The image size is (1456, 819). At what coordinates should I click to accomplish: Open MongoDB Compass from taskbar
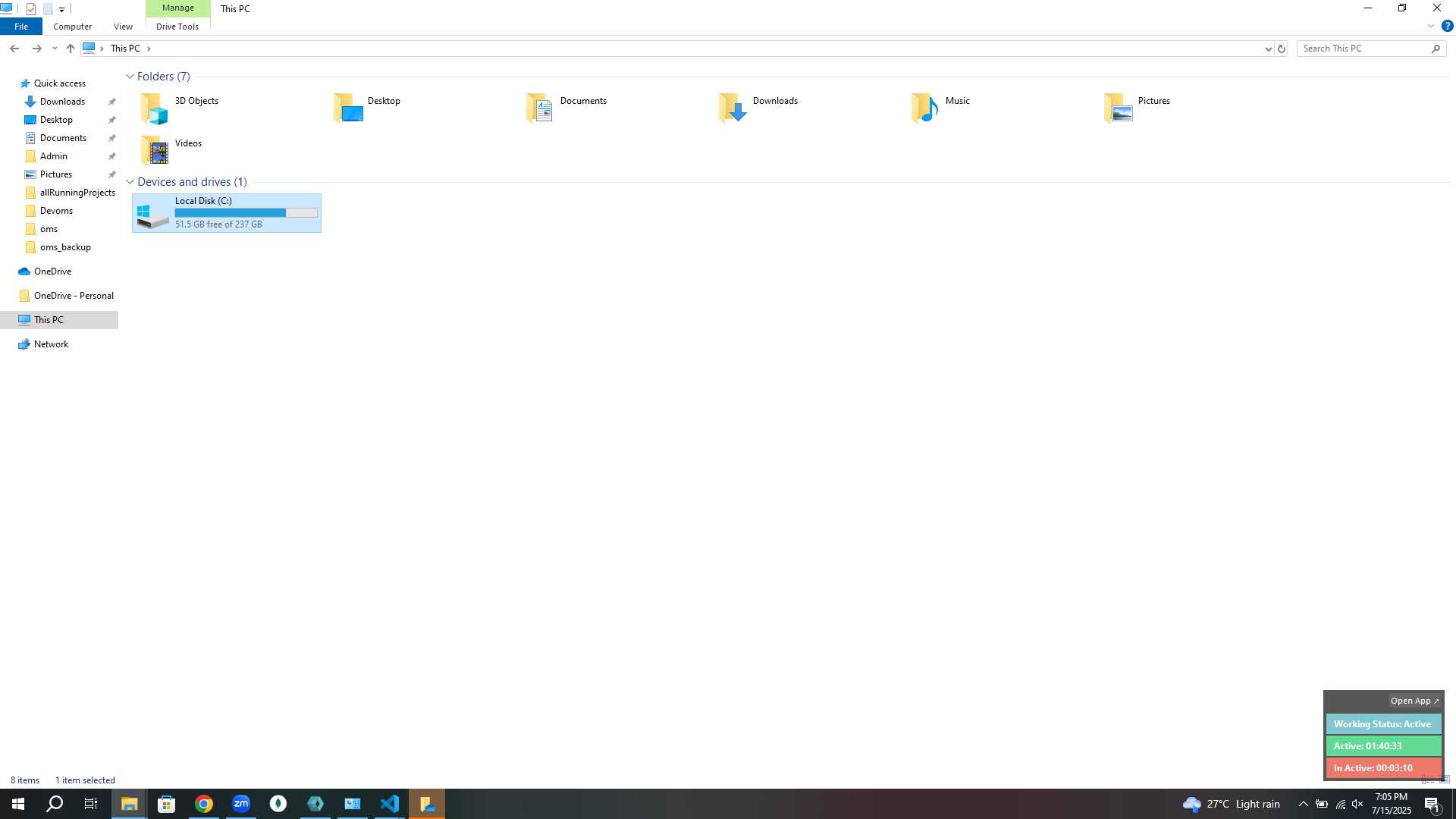[x=278, y=804]
